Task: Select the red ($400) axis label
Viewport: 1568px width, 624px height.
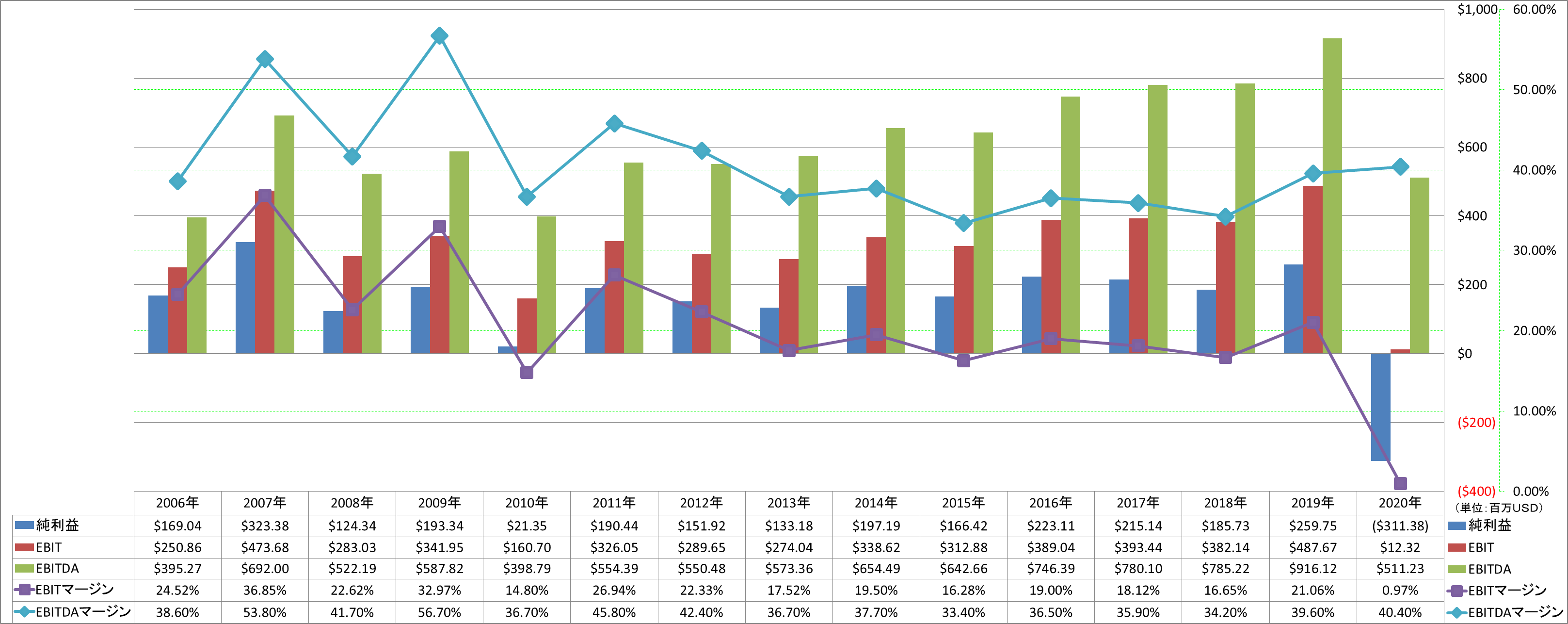Action: (x=1476, y=491)
